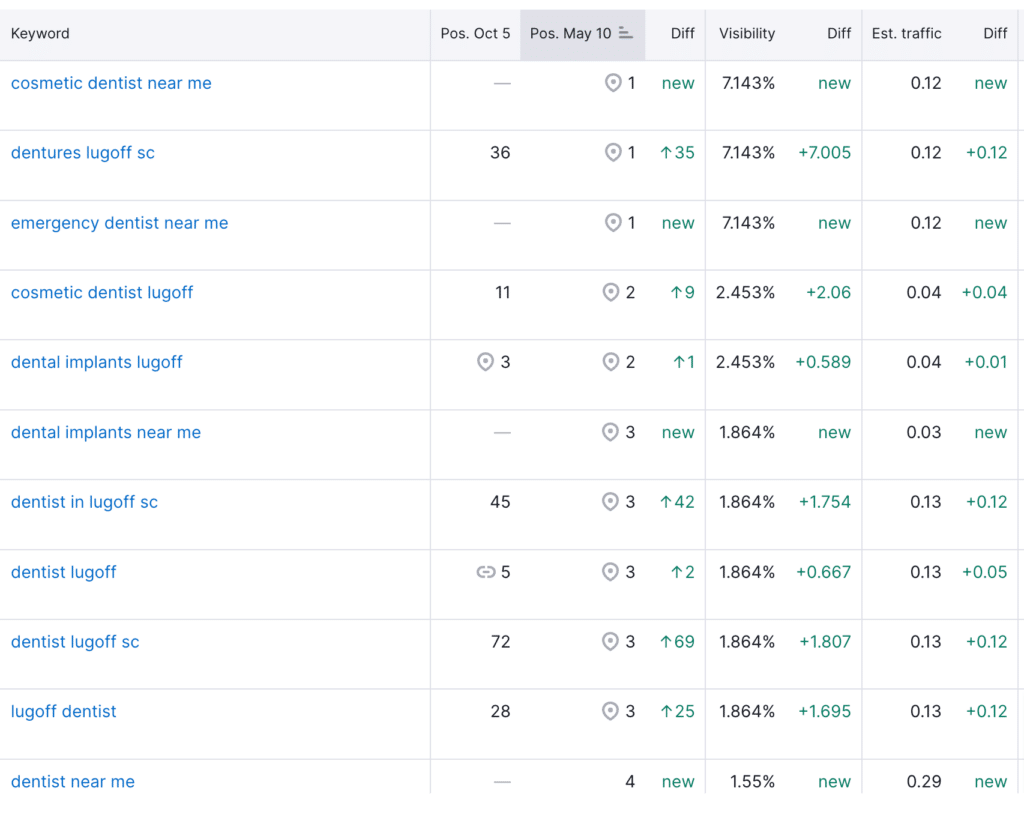Sort by Keyword column header
This screenshot has height=833, width=1024.
click(40, 33)
